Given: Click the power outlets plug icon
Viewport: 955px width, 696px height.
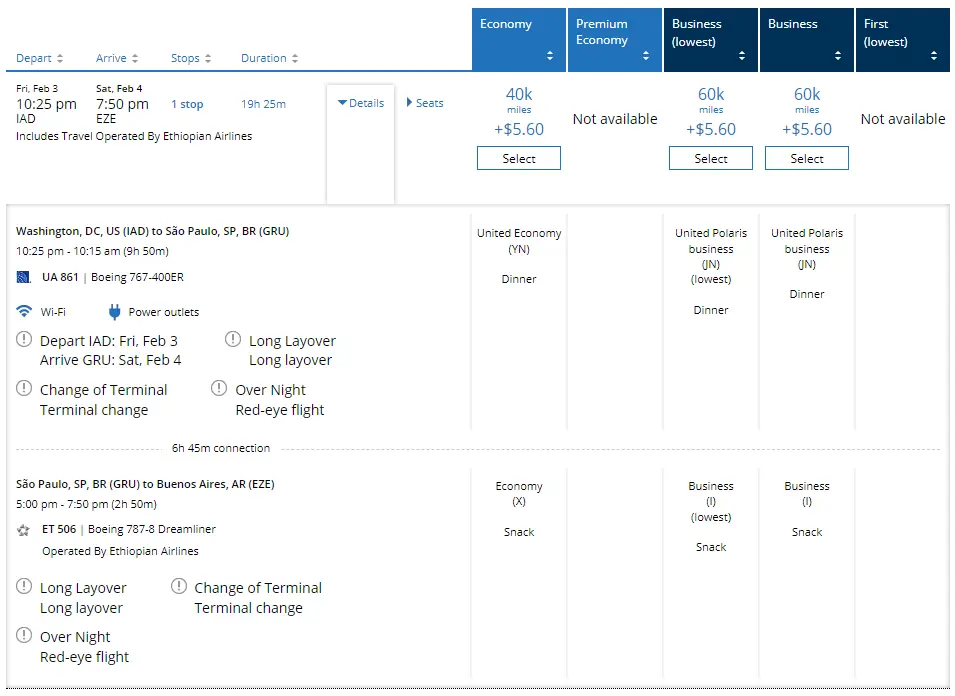Looking at the screenshot, I should pyautogui.click(x=114, y=311).
